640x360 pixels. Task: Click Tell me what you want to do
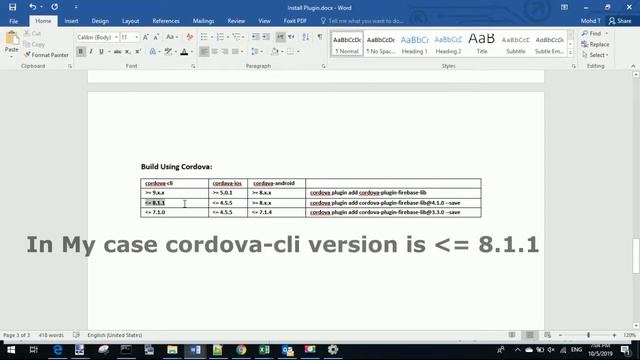pyautogui.click(x=362, y=21)
